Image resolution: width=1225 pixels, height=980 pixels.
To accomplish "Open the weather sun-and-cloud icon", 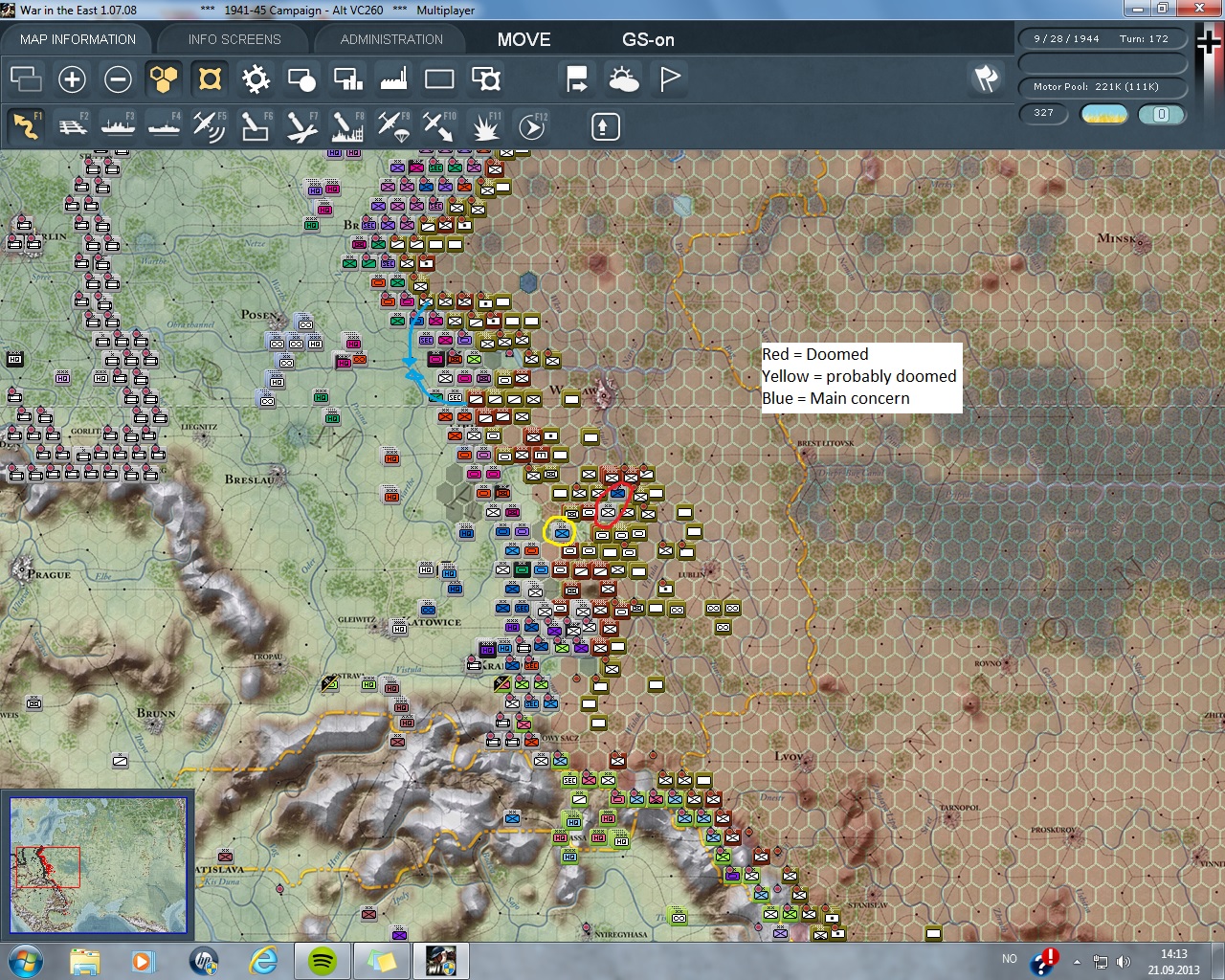I will (x=623, y=79).
